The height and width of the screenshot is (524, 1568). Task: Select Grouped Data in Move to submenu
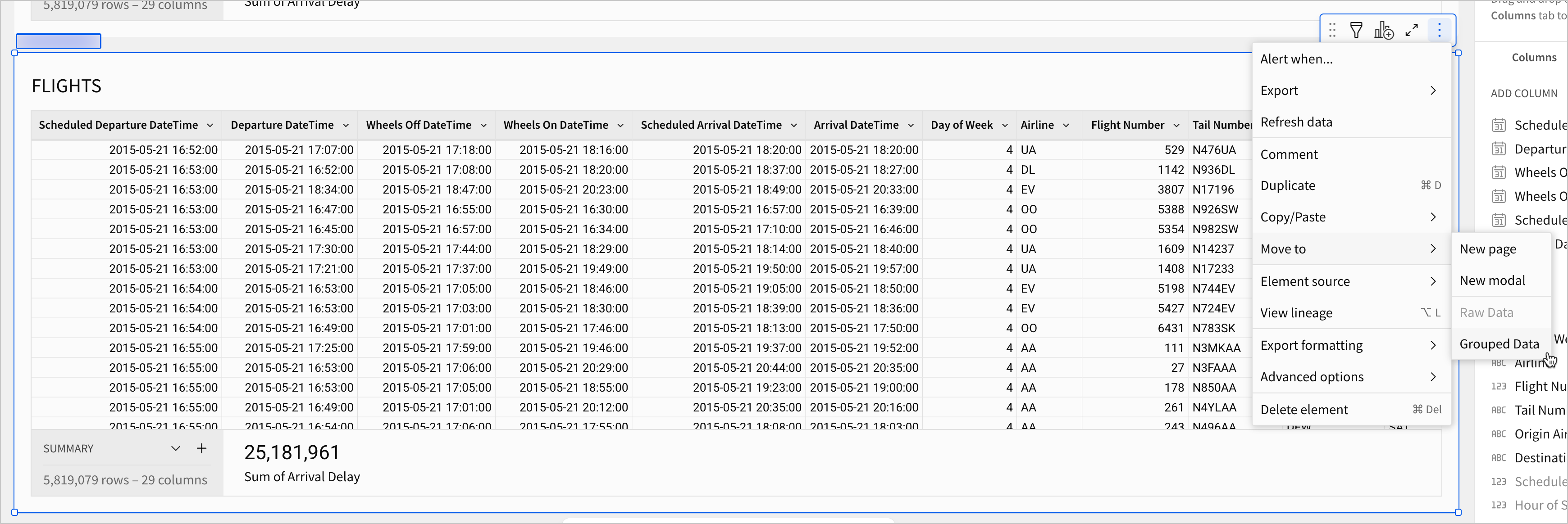click(x=1499, y=344)
